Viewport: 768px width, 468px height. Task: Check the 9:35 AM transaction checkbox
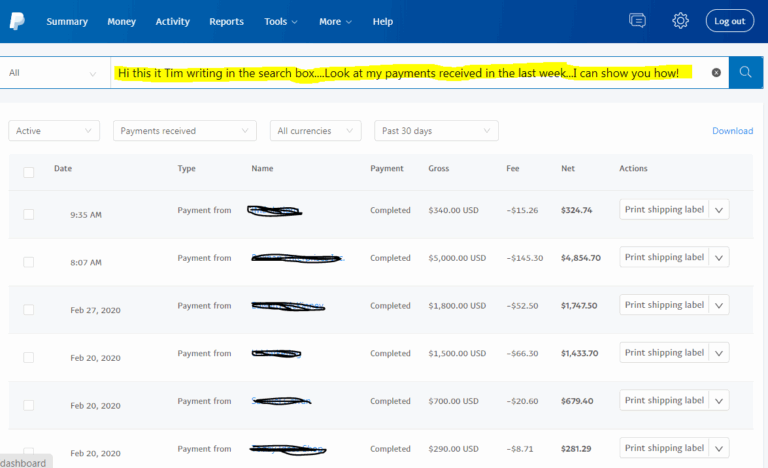pos(28,214)
